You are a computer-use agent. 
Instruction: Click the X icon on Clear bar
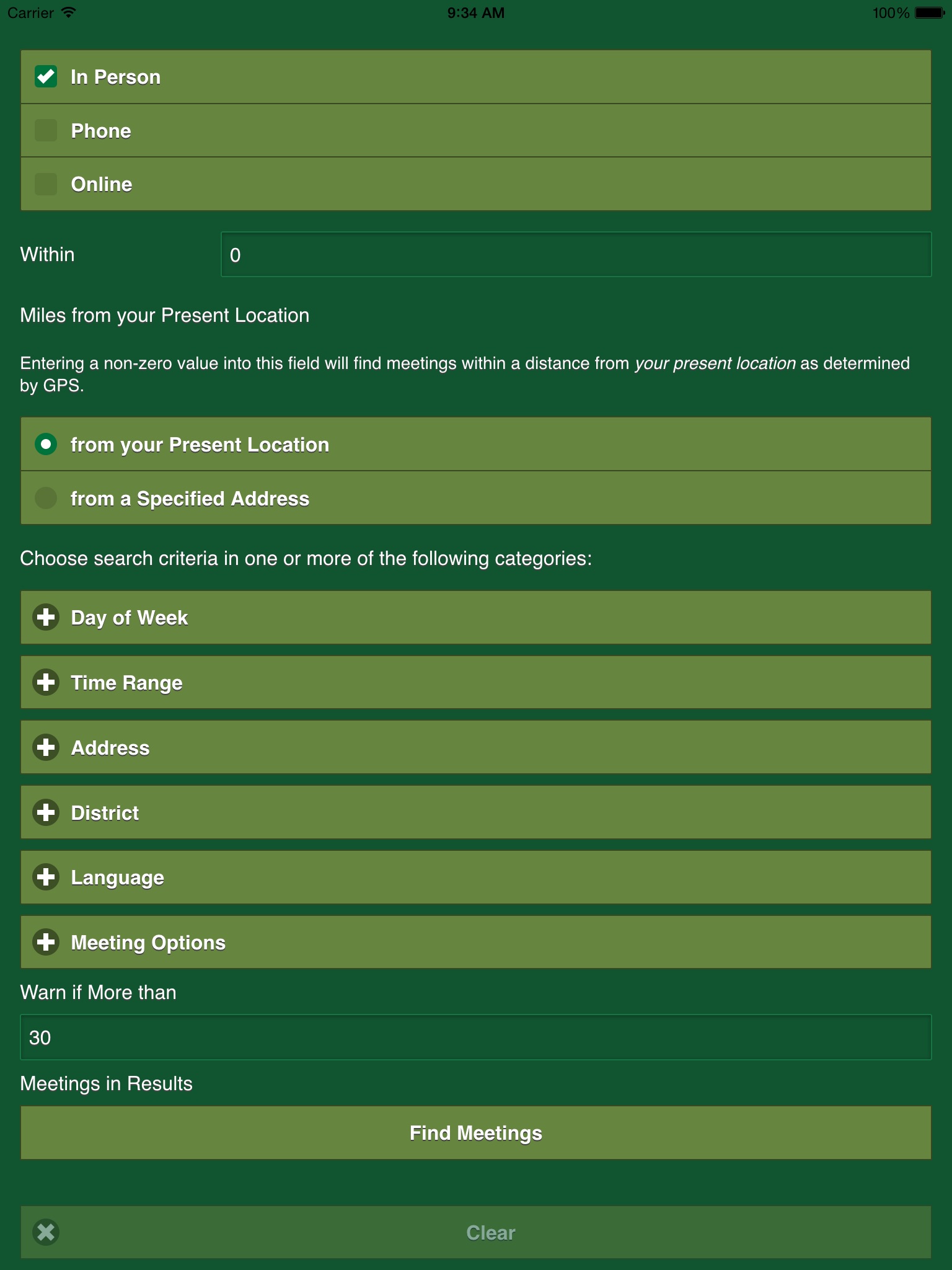coord(46,1232)
